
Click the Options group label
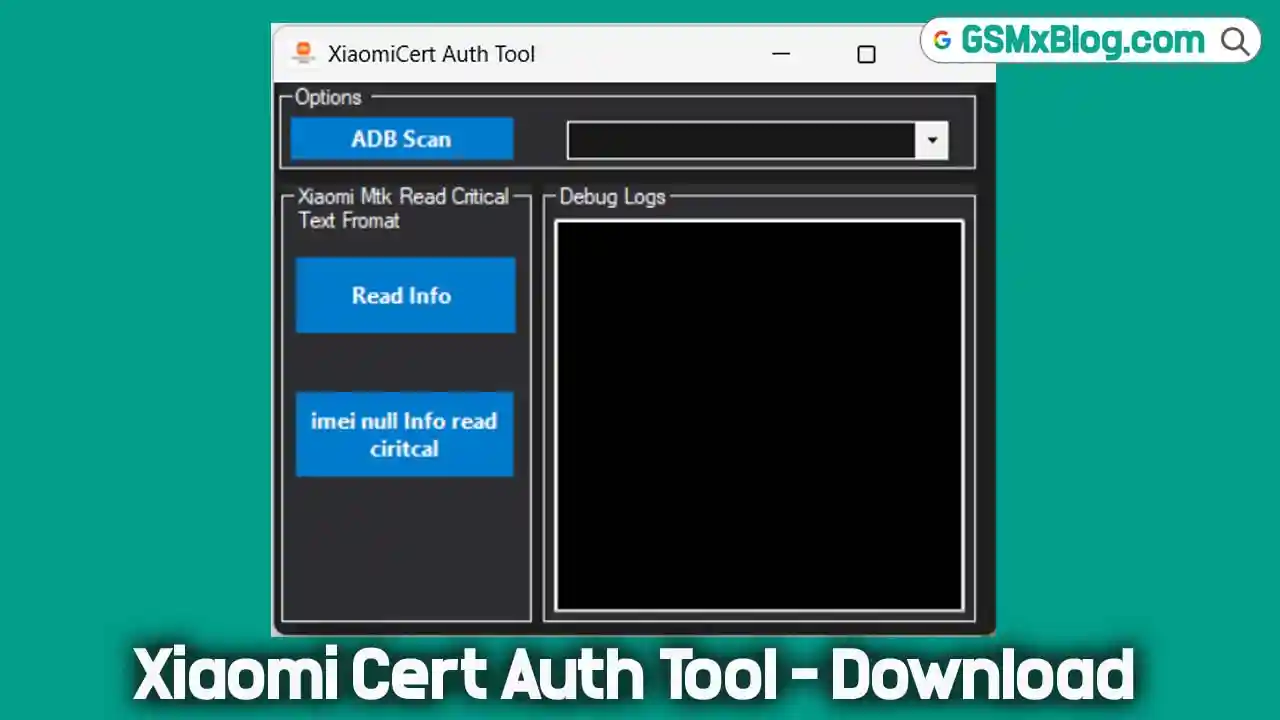pyautogui.click(x=328, y=97)
